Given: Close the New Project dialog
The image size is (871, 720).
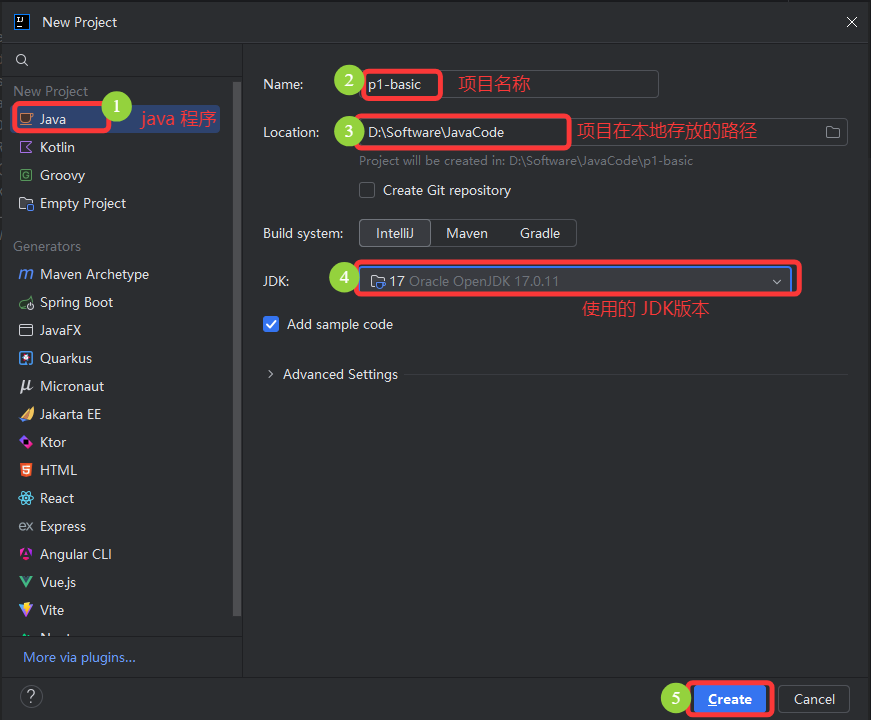Looking at the screenshot, I should click(x=852, y=22).
